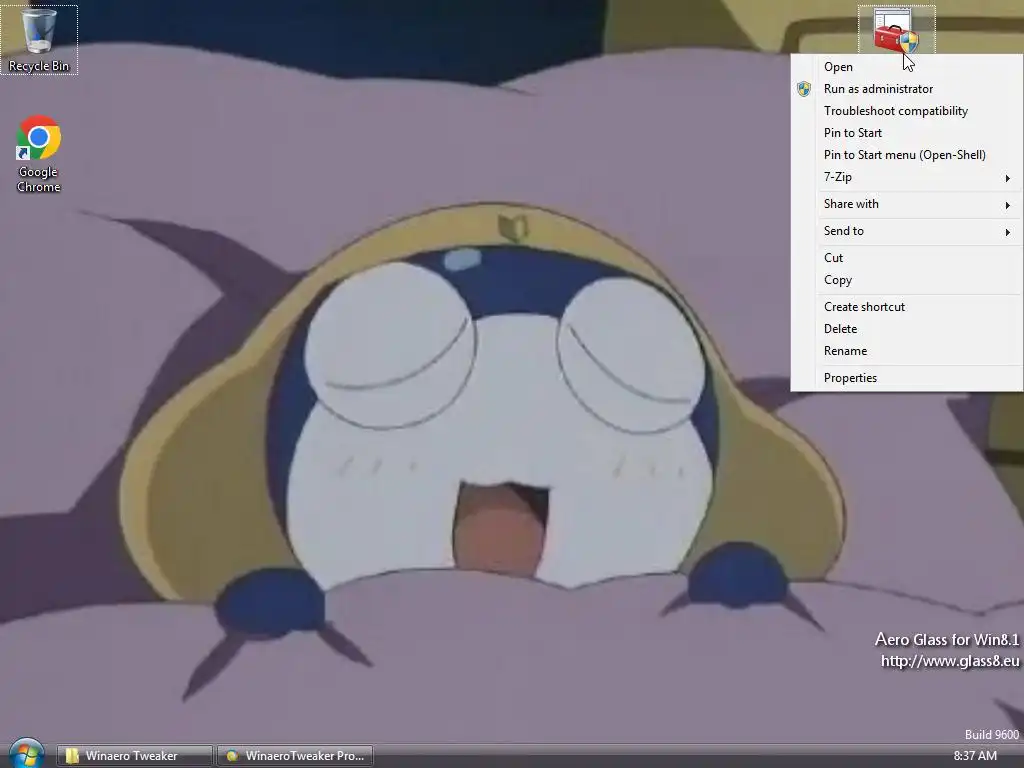Select Troubleshoot compatibility
This screenshot has height=768, width=1024.
[x=906, y=111]
